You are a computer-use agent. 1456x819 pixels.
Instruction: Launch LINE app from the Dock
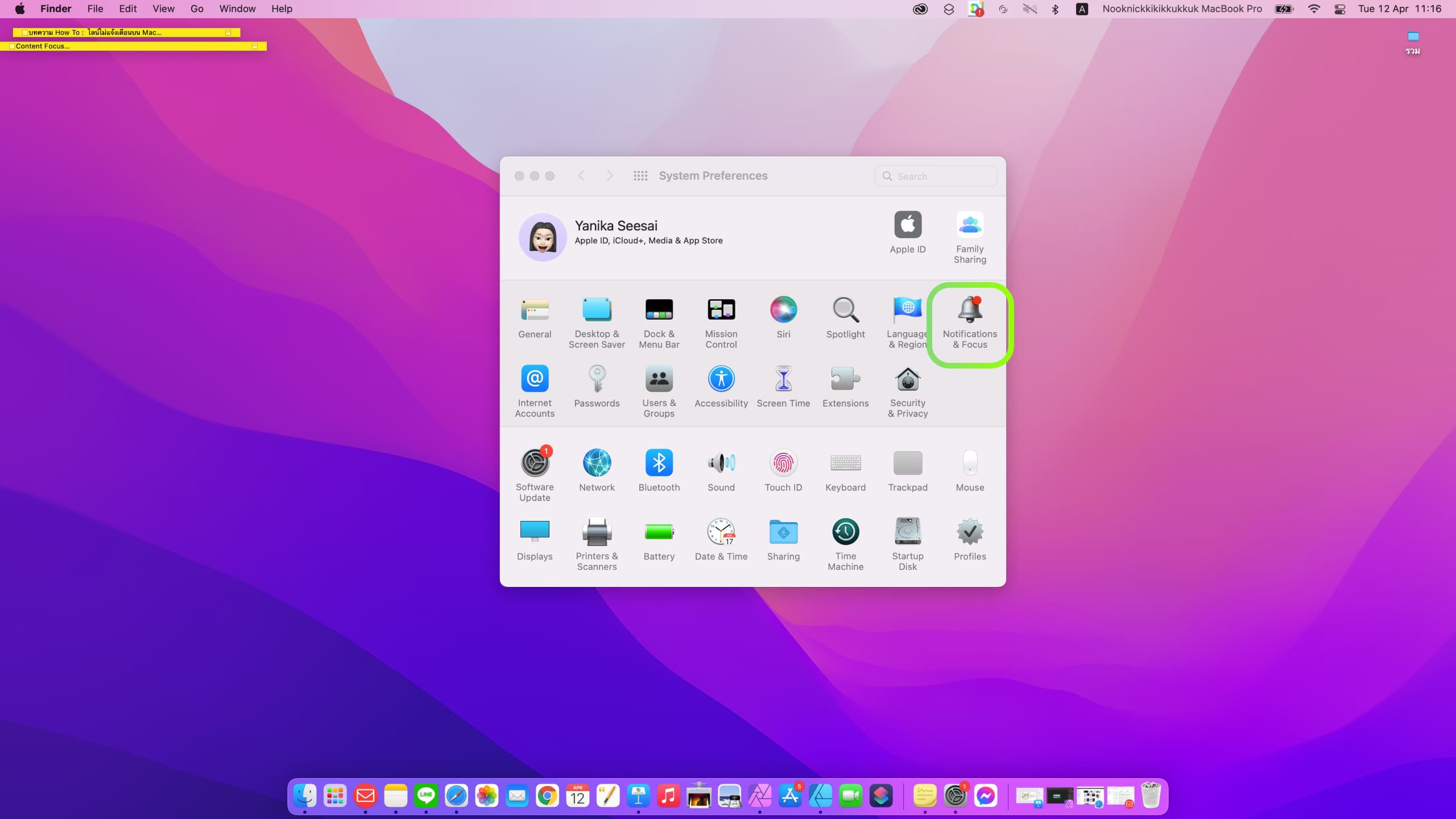[425, 795]
